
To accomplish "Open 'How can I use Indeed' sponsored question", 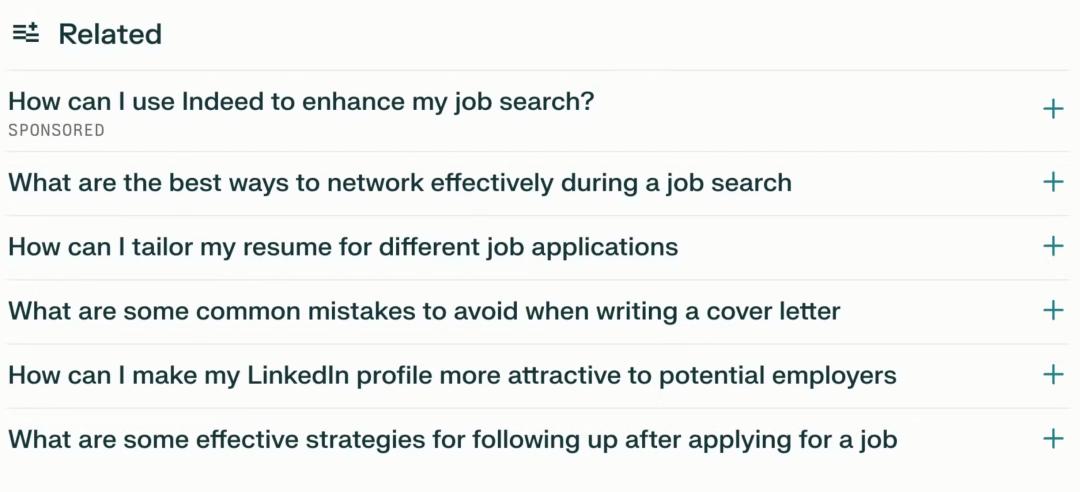I will (301, 102).
